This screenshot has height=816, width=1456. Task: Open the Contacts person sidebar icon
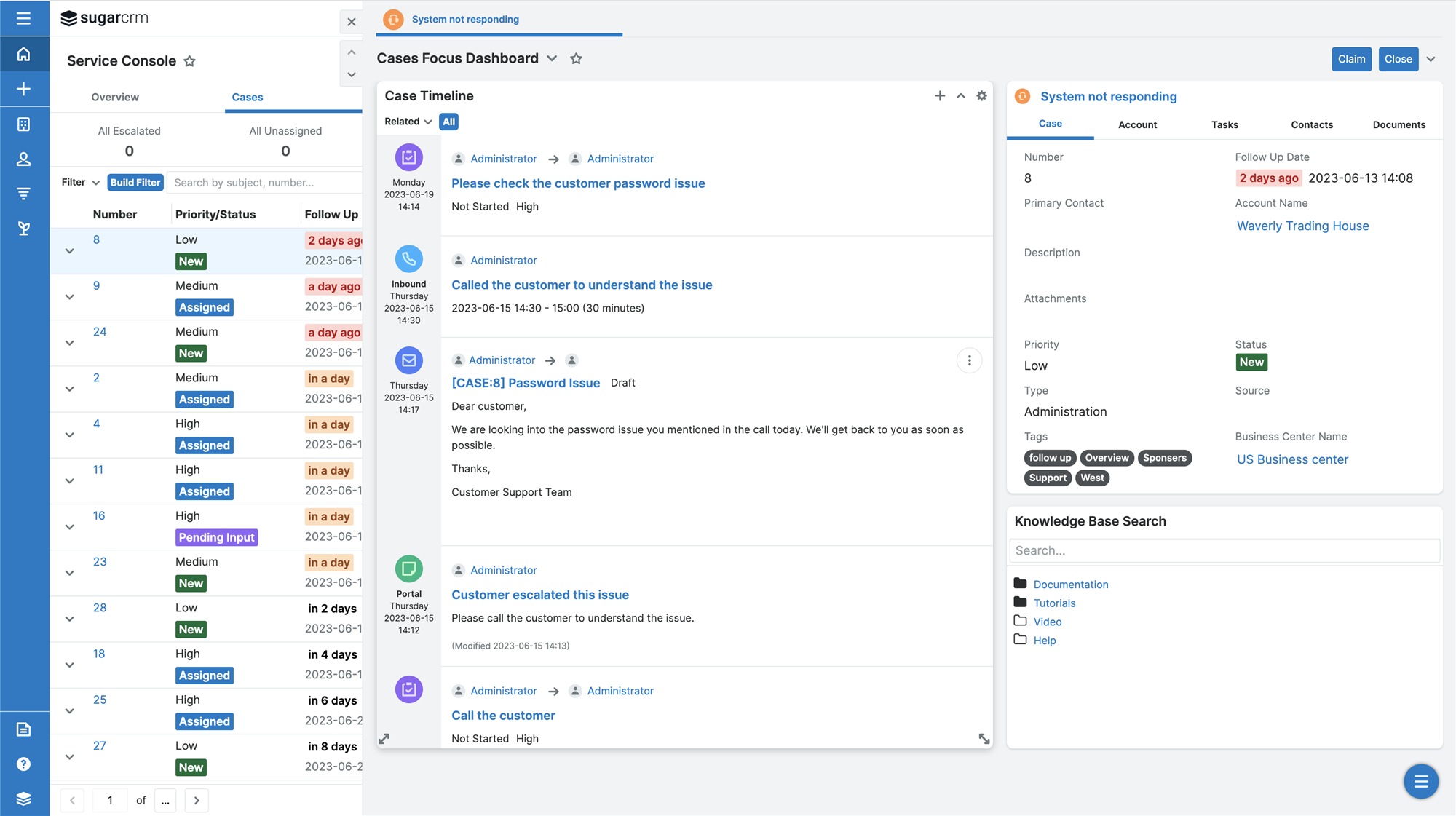tap(23, 159)
